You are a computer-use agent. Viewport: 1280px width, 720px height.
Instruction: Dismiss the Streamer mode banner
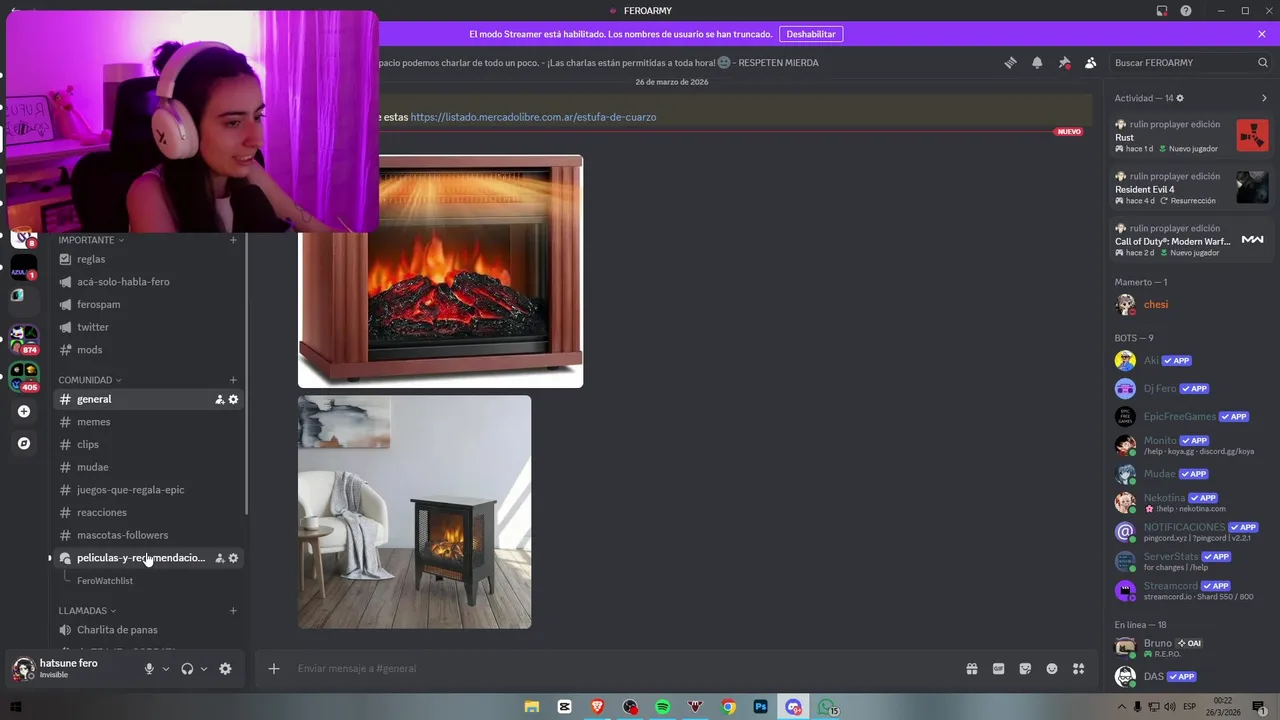1262,34
